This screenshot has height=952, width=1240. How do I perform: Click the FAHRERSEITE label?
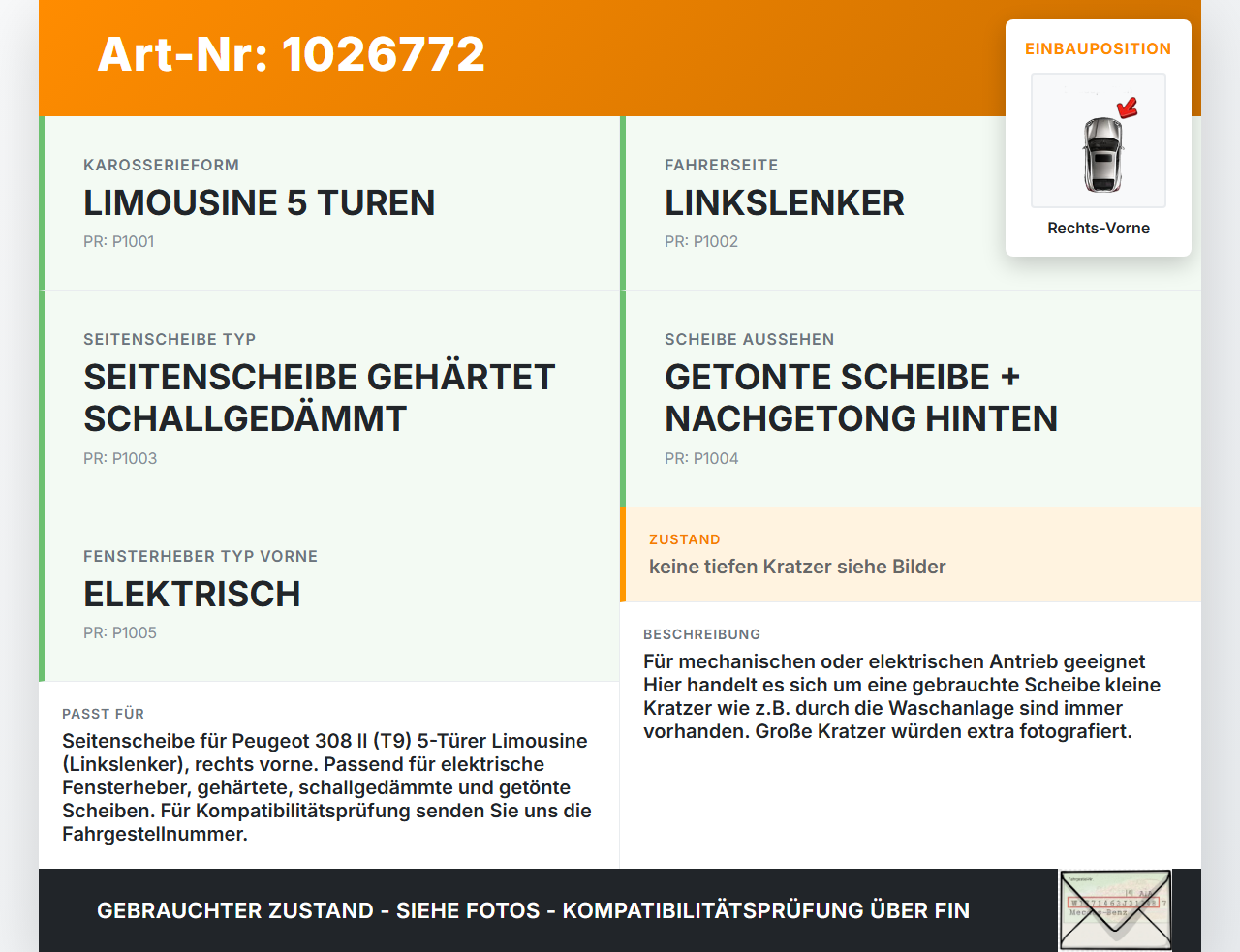pos(721,165)
